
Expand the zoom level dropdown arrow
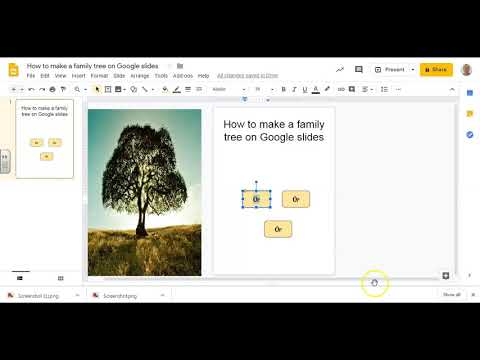(x=85, y=89)
